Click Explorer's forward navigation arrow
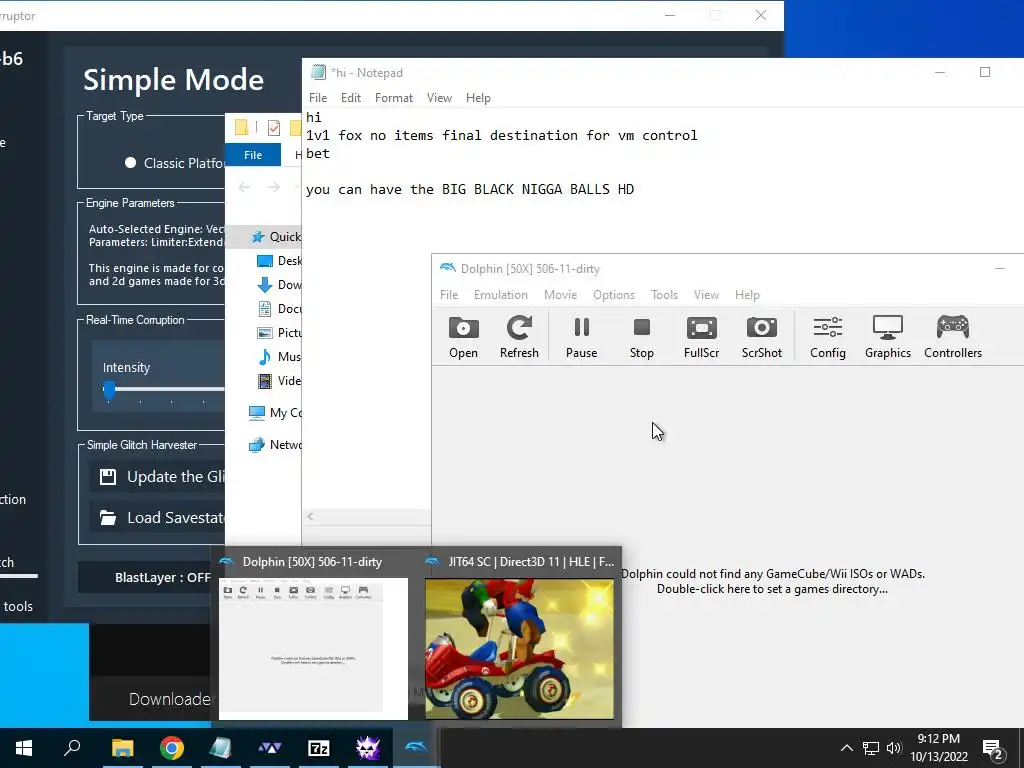Screen dimensions: 1024x768 click(x=274, y=187)
